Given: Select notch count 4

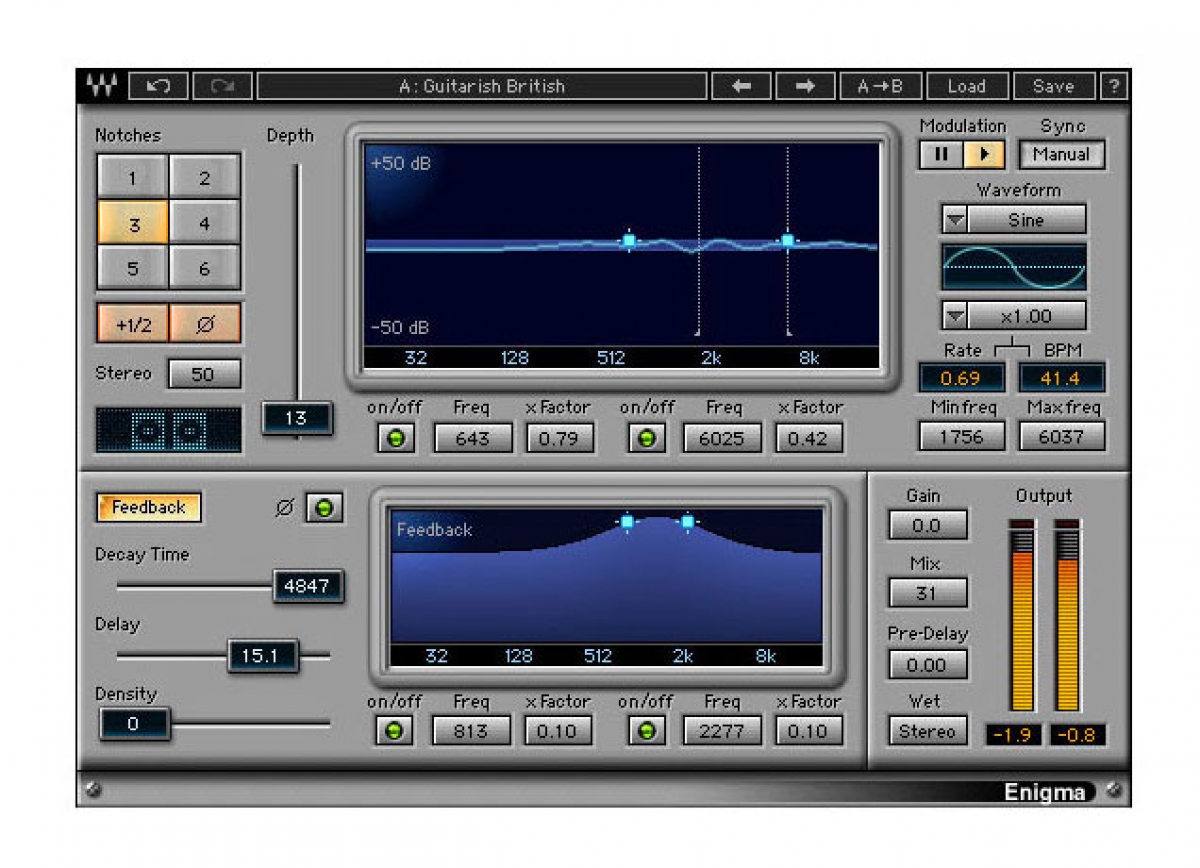Looking at the screenshot, I should 205,224.
